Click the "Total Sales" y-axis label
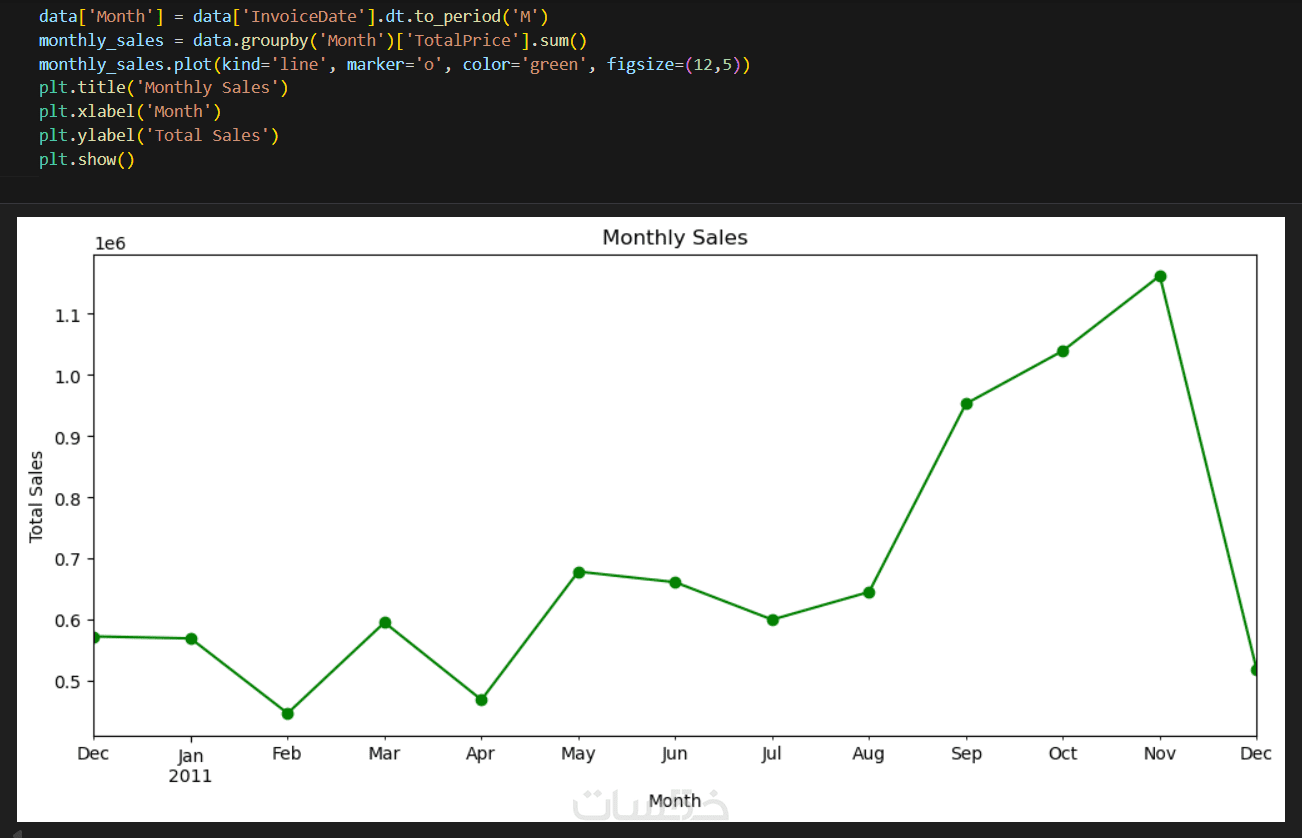Screen dimensions: 1302x838 pyautogui.click(x=37, y=497)
